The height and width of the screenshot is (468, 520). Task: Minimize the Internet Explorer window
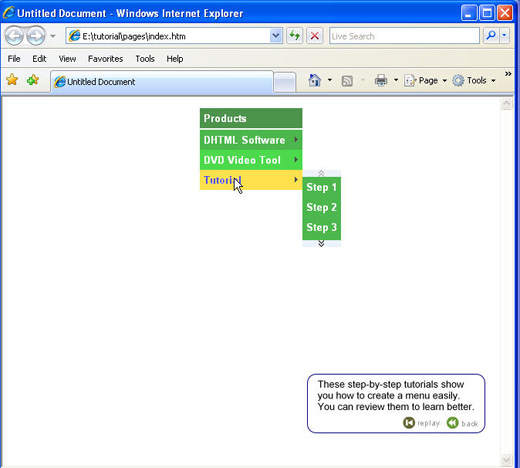(469, 13)
